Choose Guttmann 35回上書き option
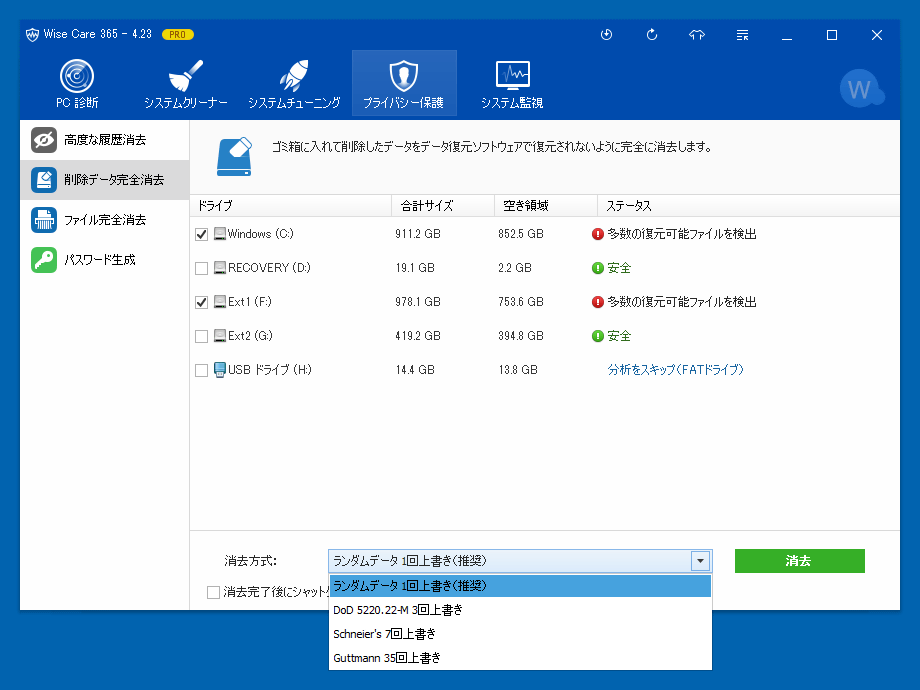 [520, 658]
